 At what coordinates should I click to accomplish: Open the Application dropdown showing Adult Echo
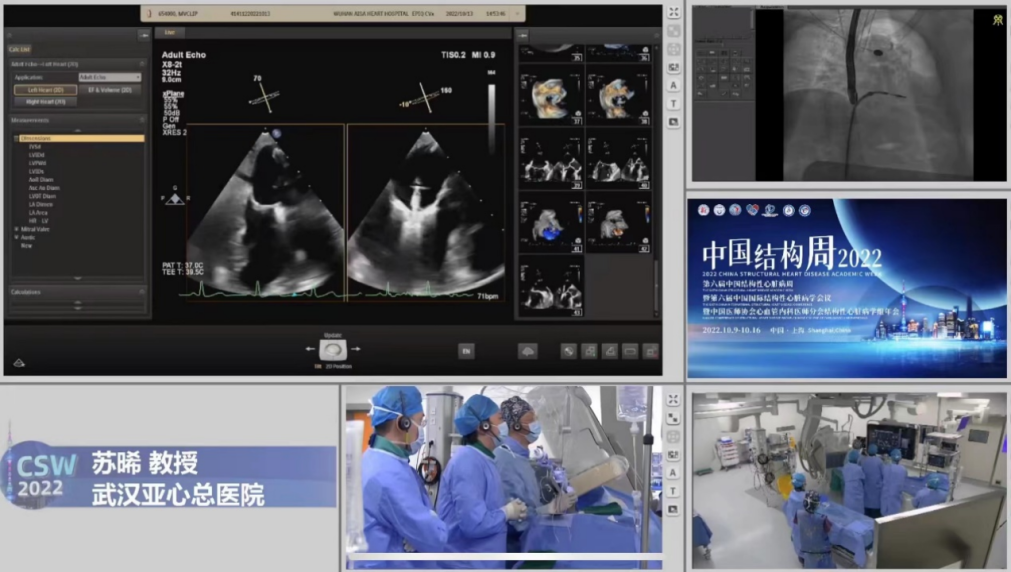109,77
